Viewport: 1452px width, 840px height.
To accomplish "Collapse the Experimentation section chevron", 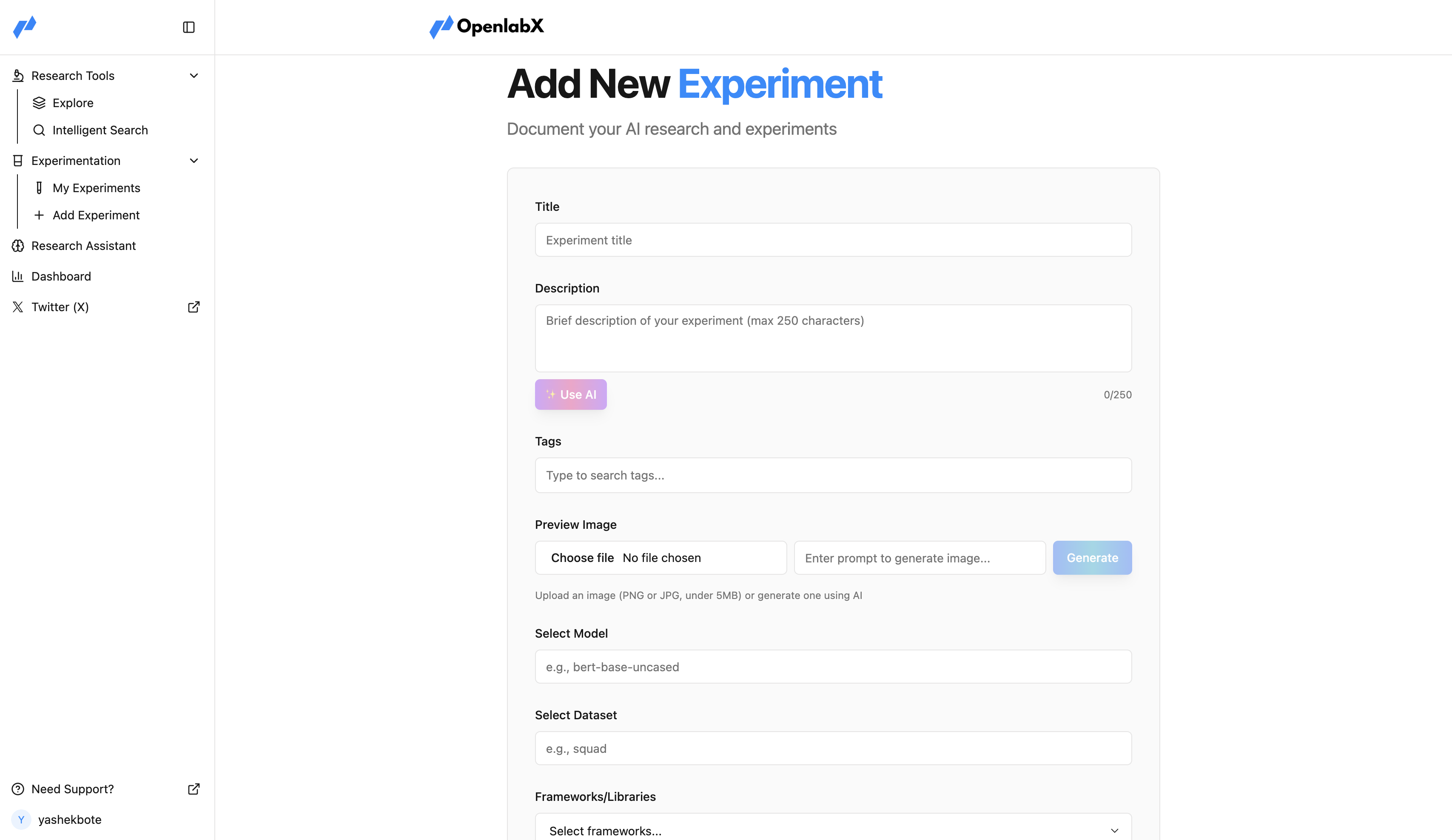I will pyautogui.click(x=194, y=161).
